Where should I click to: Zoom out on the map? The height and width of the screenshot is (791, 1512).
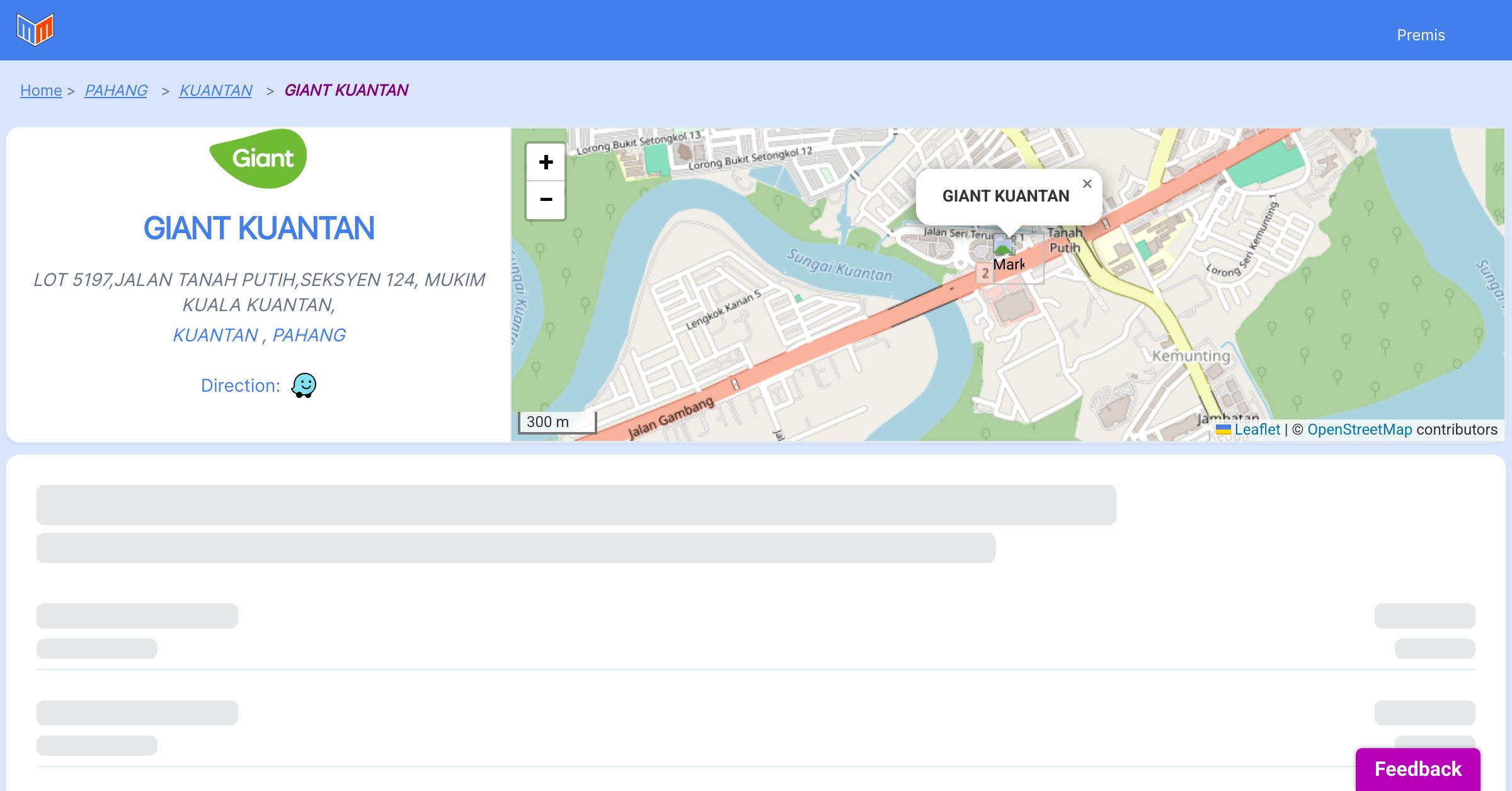click(x=546, y=200)
